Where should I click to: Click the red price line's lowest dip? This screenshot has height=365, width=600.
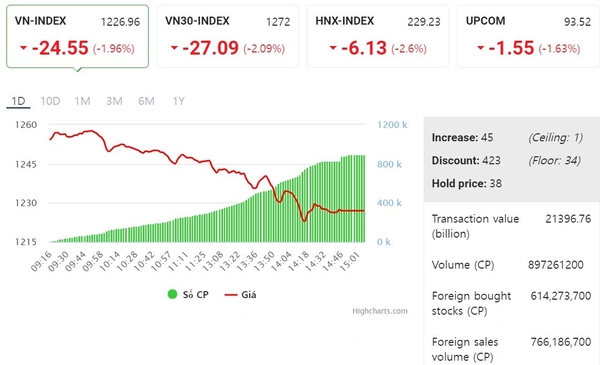tap(304, 220)
